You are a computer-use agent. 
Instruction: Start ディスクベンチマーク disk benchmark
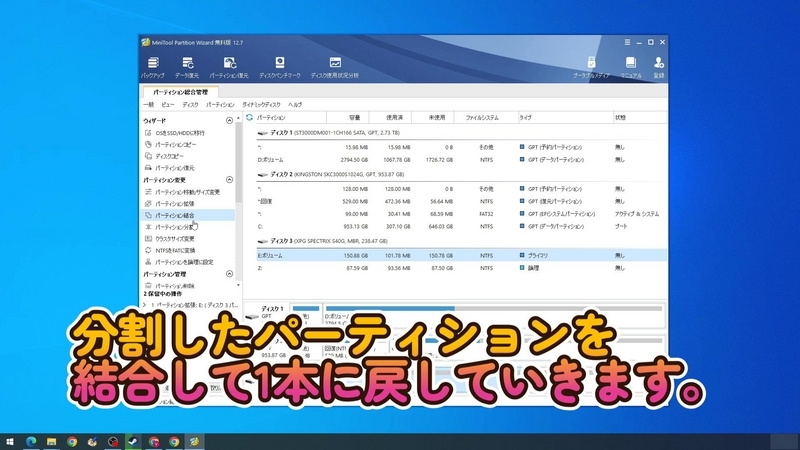tap(280, 67)
